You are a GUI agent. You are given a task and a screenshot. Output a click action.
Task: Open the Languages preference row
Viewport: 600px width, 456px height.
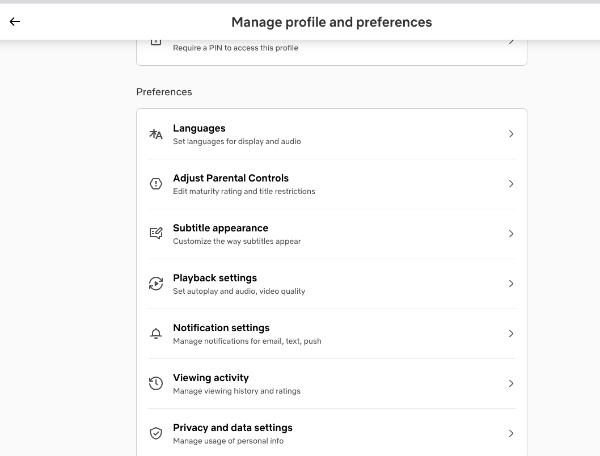pos(332,134)
